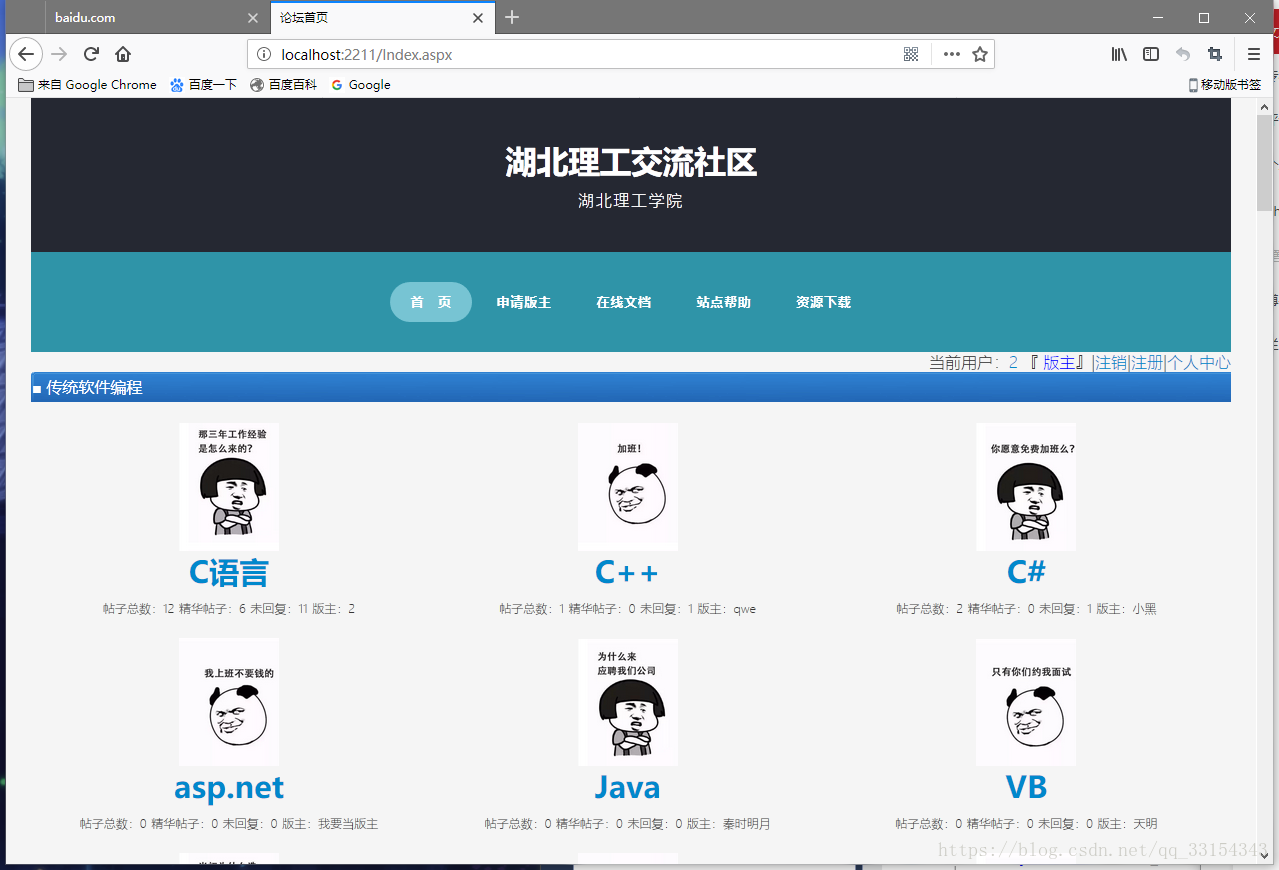
Task: Bookmark this page with the star icon
Action: 980,55
